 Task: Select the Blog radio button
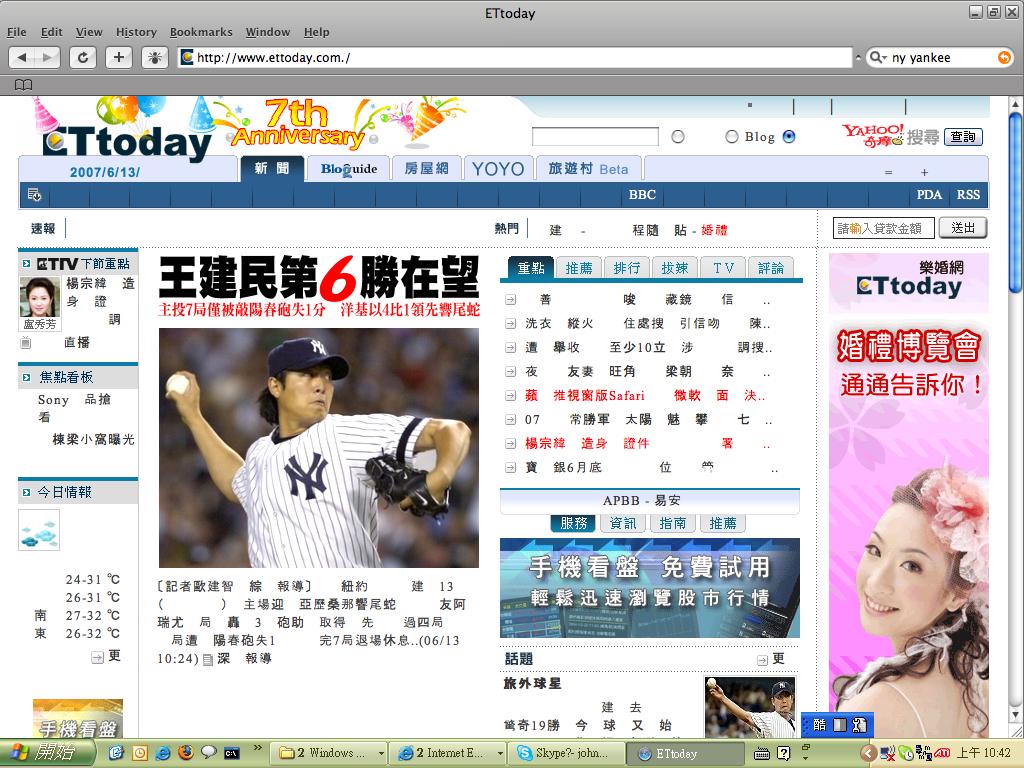tap(788, 135)
